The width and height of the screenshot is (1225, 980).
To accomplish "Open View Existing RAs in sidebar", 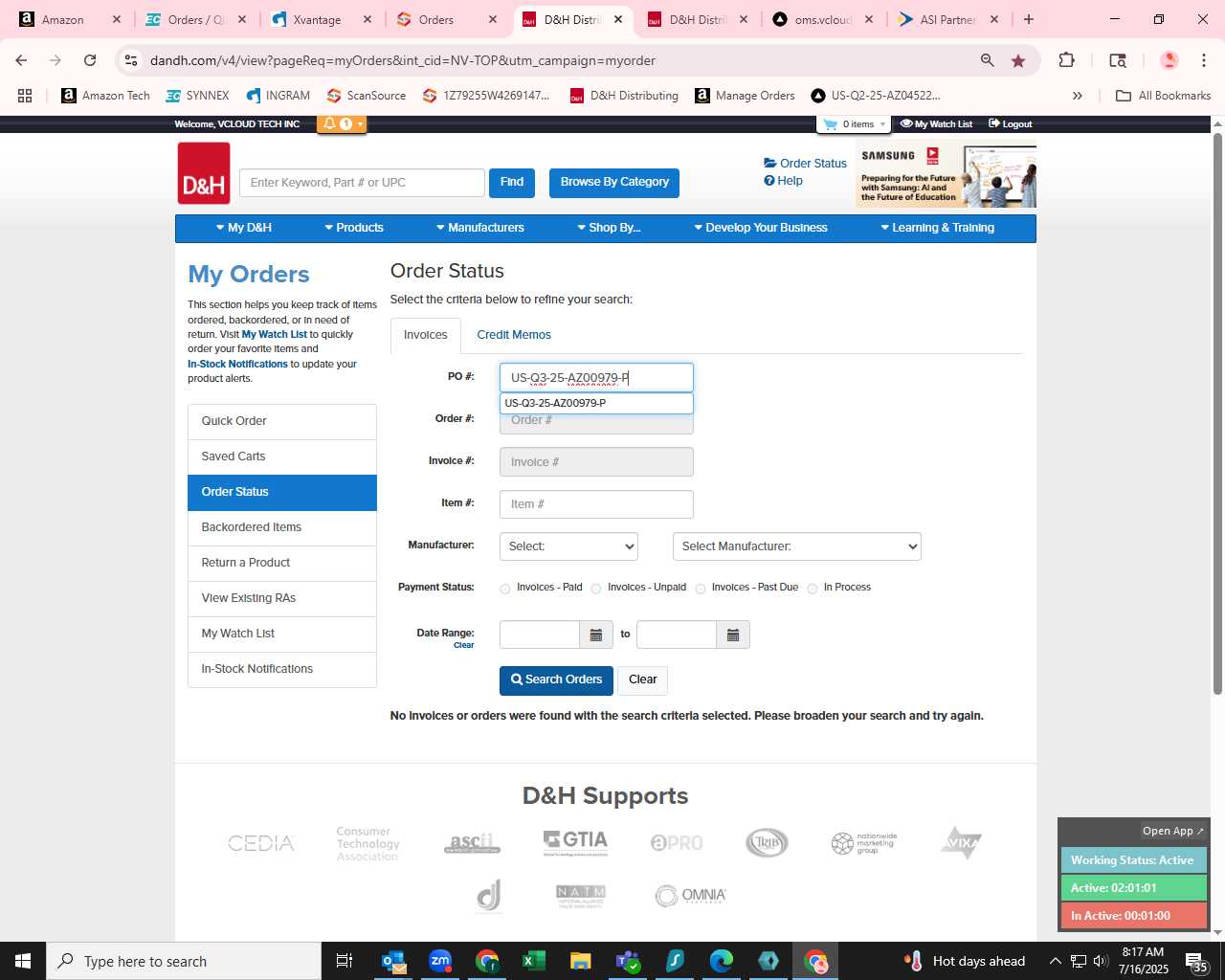I will 282,598.
